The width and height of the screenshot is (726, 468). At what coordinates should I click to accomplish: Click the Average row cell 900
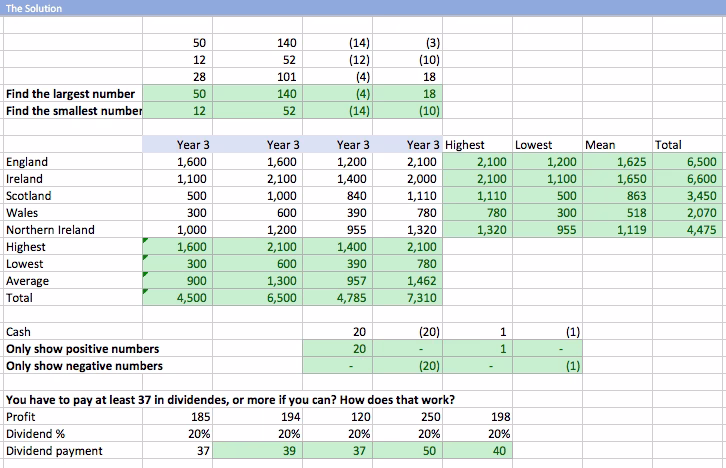(x=177, y=281)
